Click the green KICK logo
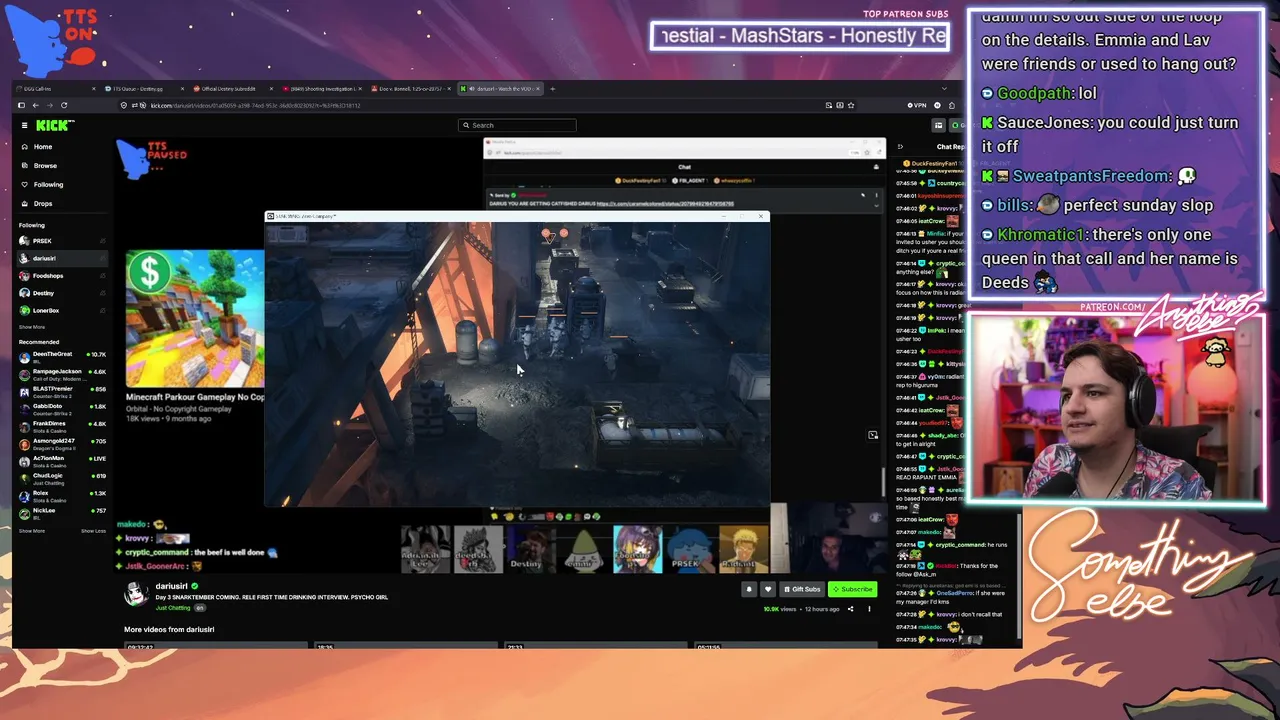The width and height of the screenshot is (1280, 720). (55, 125)
